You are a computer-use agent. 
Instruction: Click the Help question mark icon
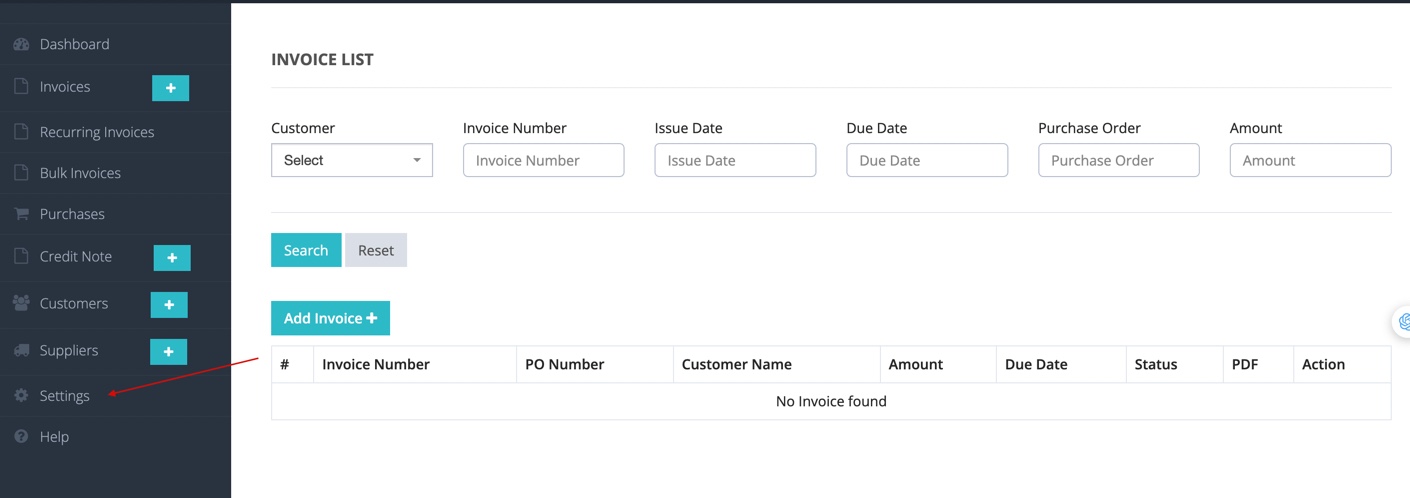(x=21, y=437)
